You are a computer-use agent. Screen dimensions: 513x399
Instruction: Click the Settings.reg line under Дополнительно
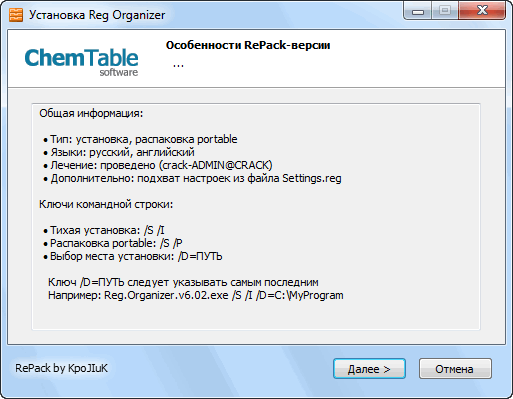coord(192,178)
